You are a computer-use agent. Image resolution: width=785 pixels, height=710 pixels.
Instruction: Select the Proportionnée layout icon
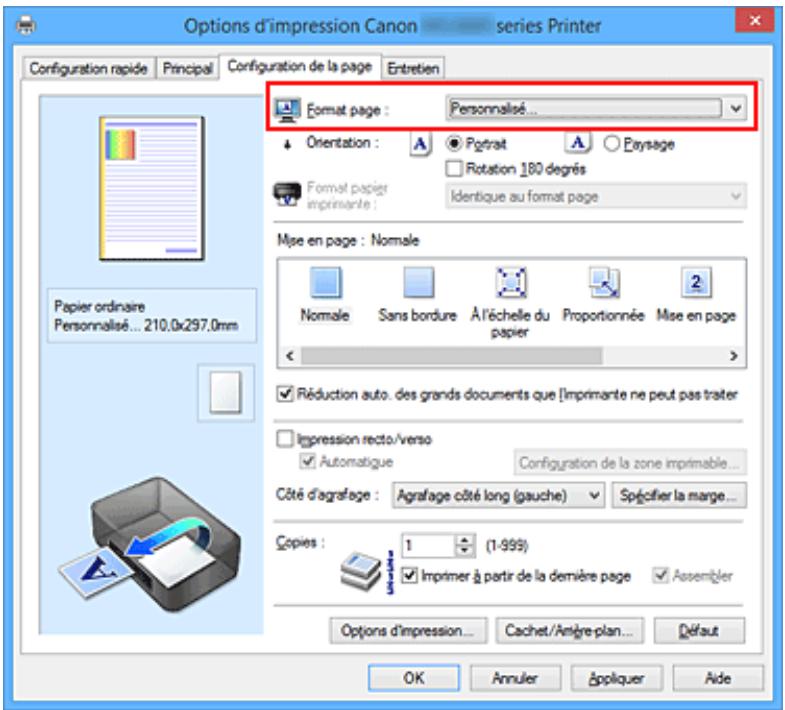(x=604, y=282)
